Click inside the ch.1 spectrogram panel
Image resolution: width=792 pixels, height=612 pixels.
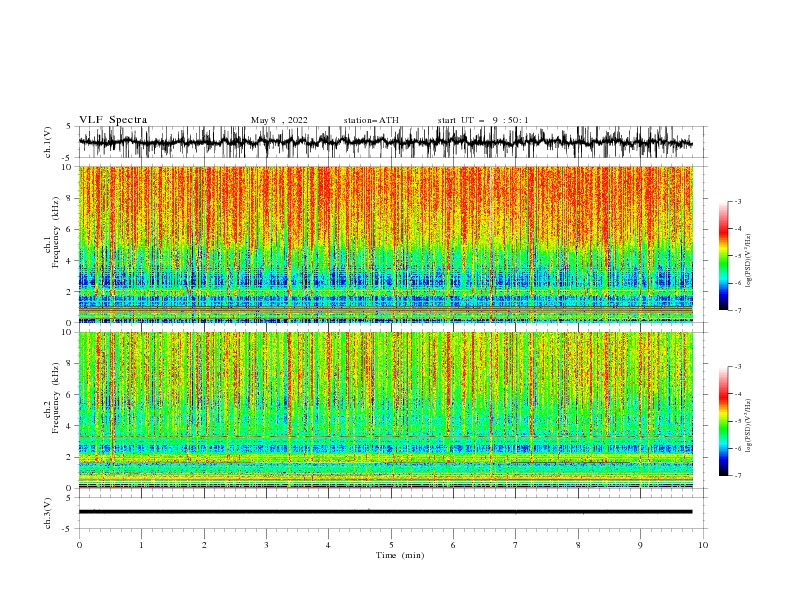pyautogui.click(x=385, y=244)
